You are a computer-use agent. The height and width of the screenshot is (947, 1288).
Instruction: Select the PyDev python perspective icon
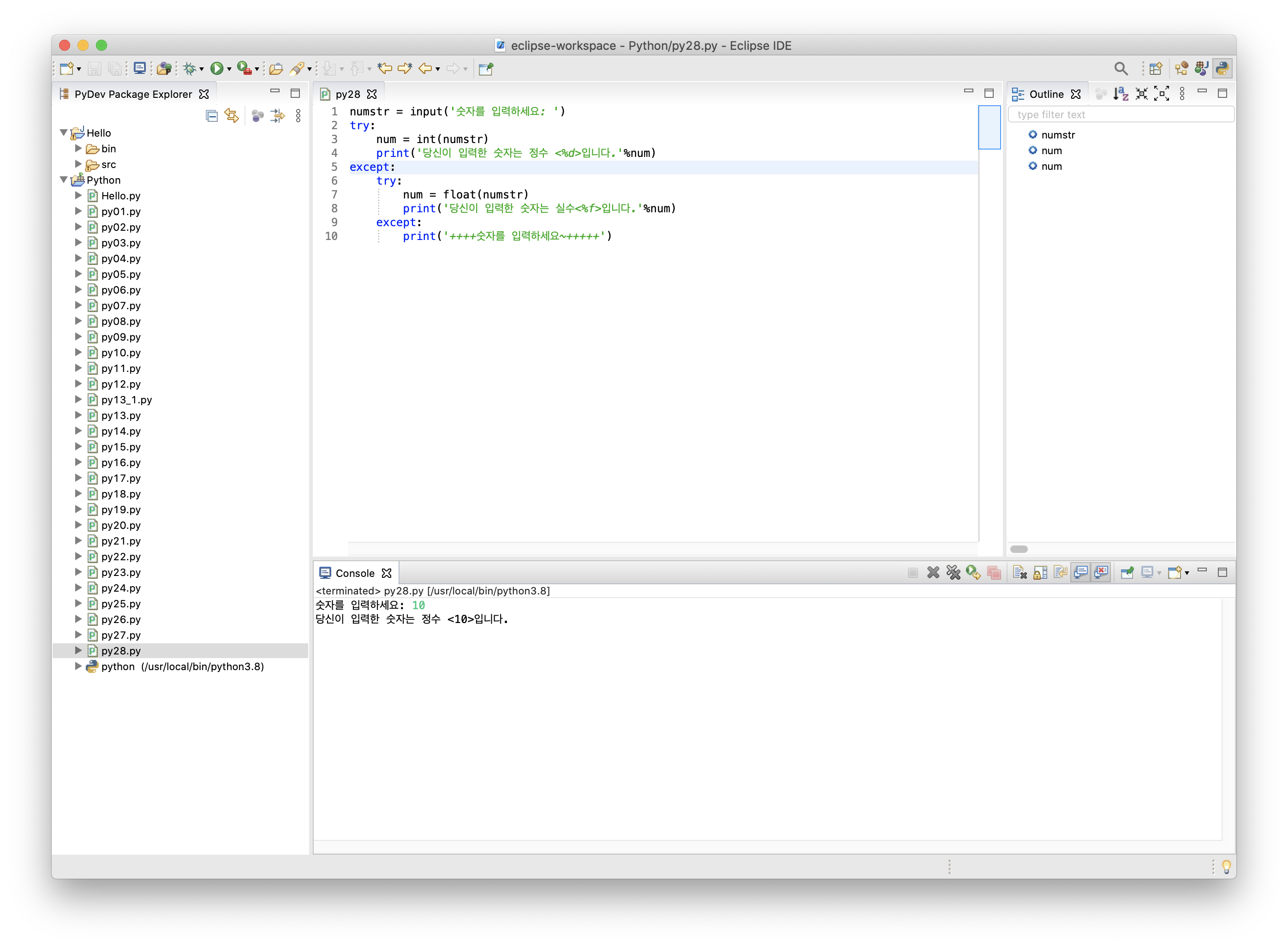pos(1222,69)
